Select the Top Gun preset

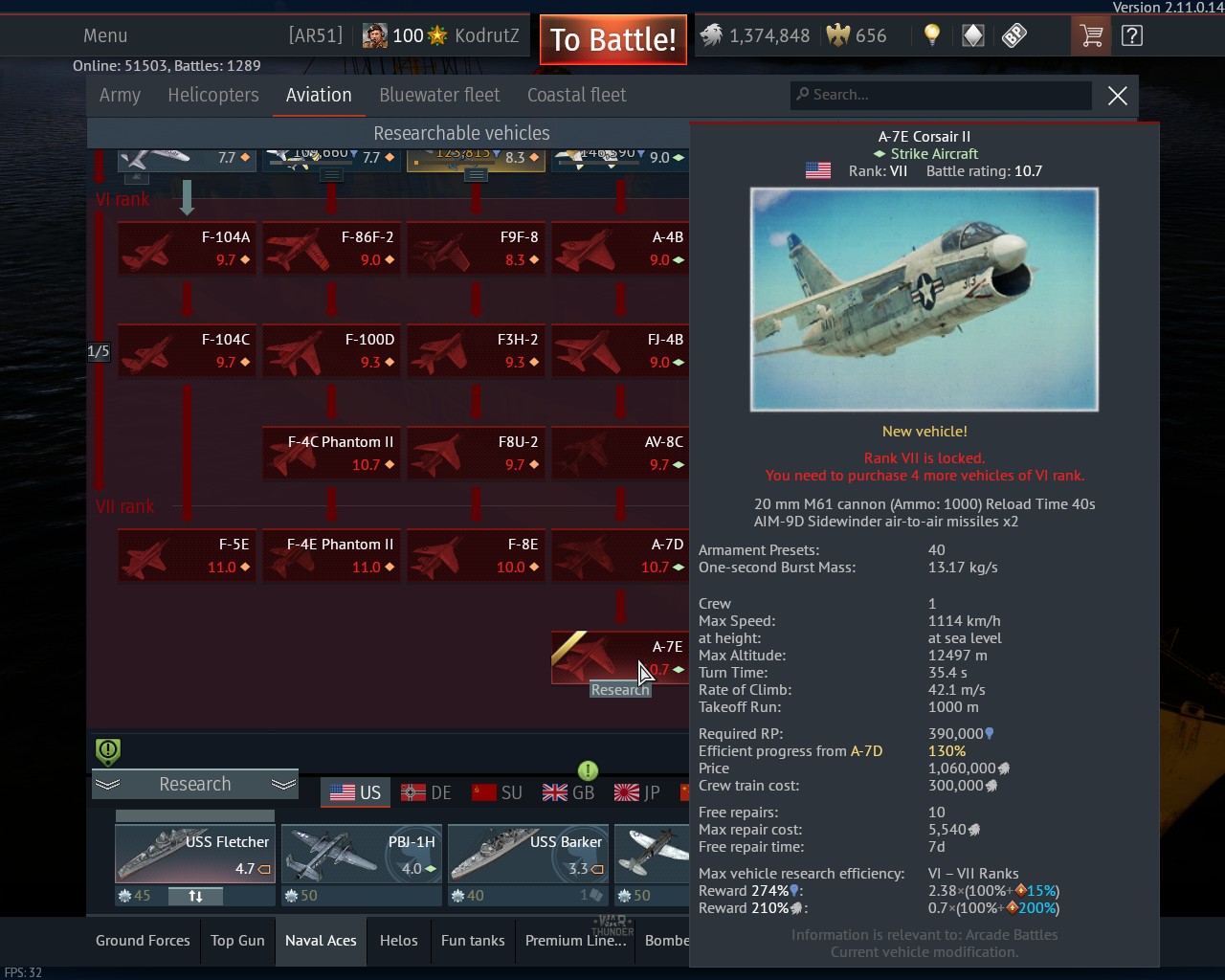point(237,941)
